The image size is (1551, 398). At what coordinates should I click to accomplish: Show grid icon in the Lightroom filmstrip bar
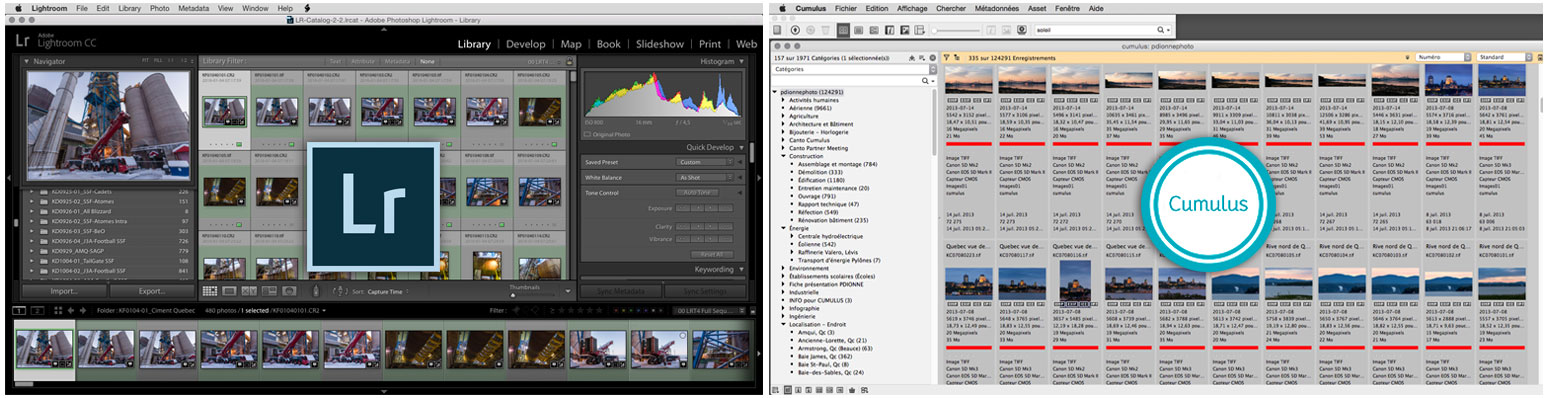pos(58,310)
